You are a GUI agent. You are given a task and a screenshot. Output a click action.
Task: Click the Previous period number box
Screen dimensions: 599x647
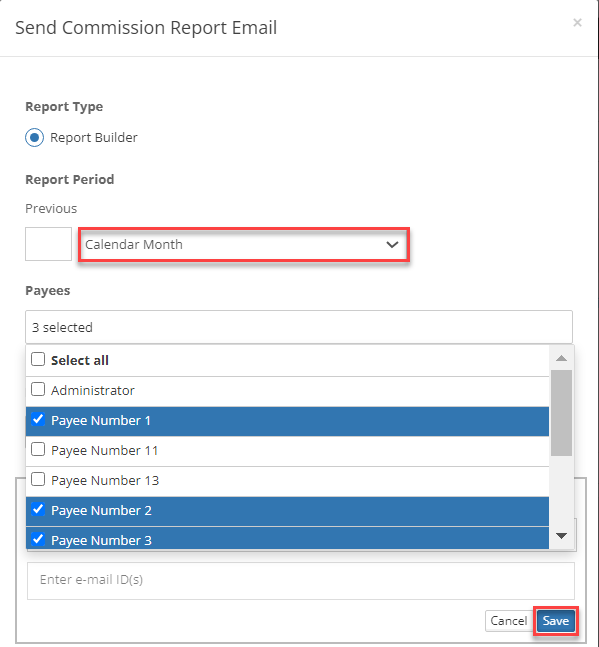[48, 244]
